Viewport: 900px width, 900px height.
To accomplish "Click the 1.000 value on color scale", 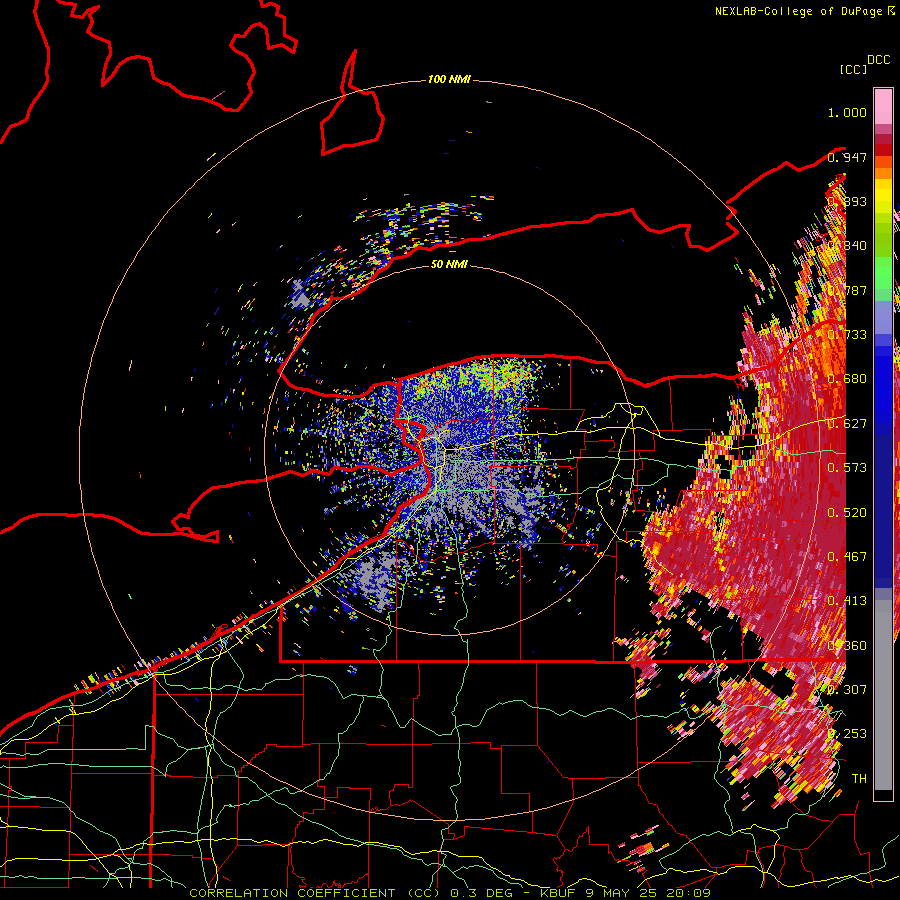I will pyautogui.click(x=847, y=112).
